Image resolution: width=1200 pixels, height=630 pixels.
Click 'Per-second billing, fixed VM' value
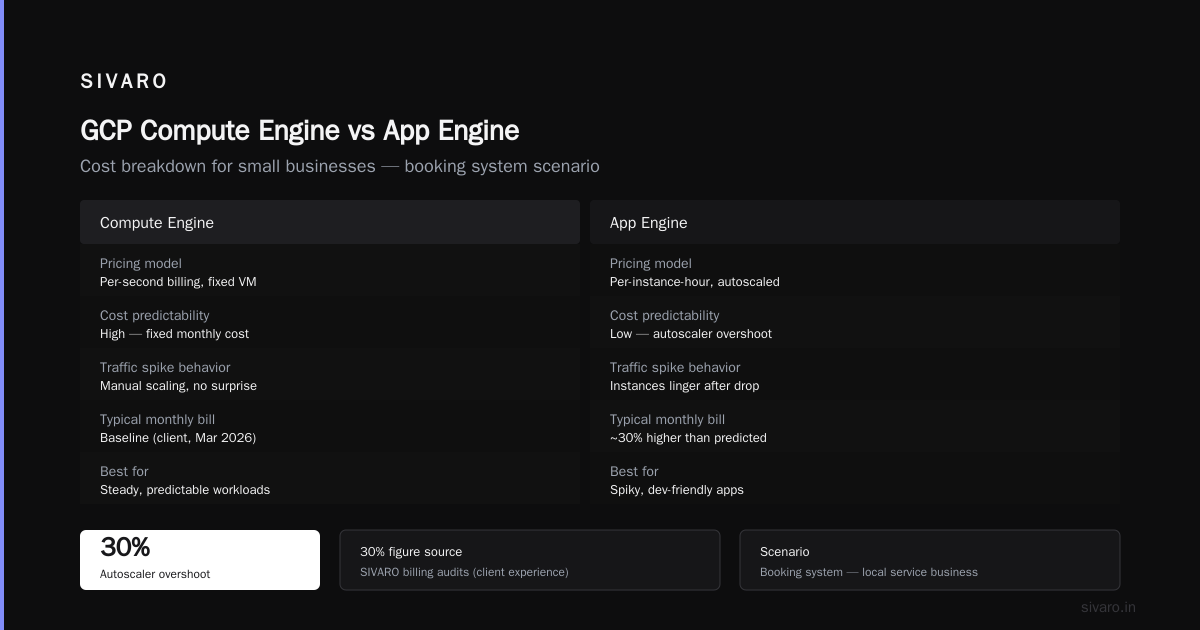tap(178, 282)
